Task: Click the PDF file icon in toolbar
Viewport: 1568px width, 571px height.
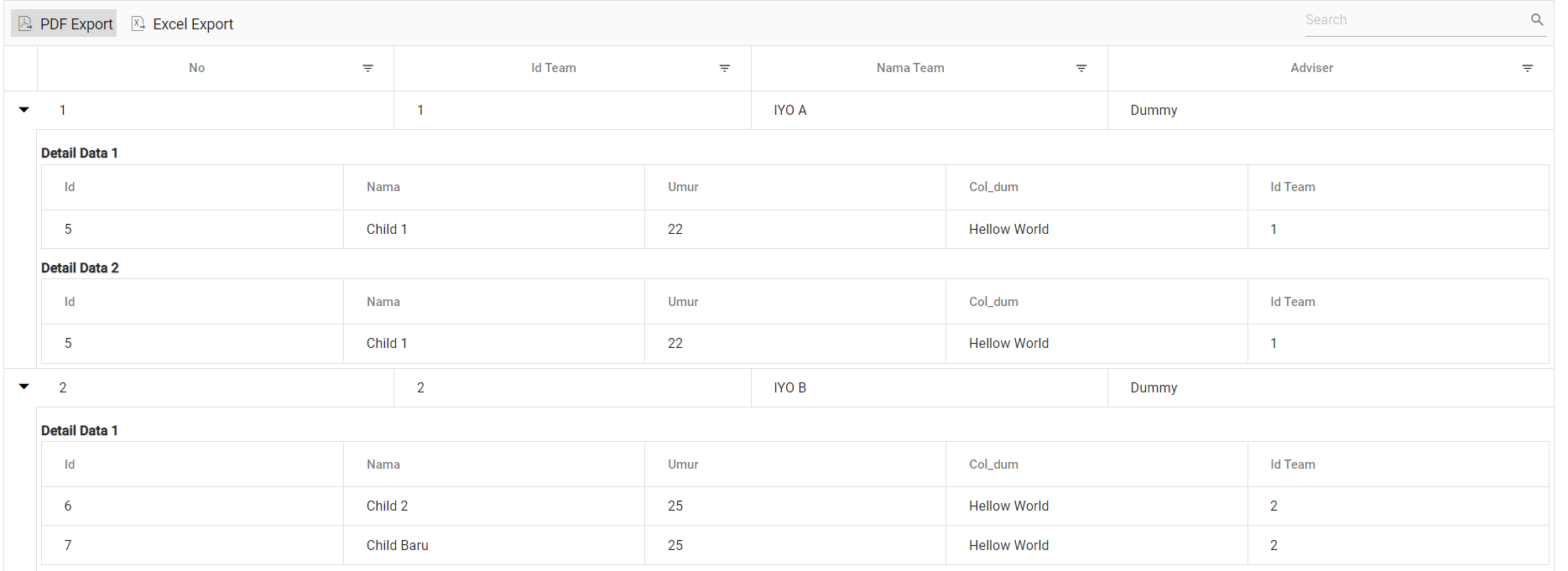Action: pyautogui.click(x=25, y=23)
